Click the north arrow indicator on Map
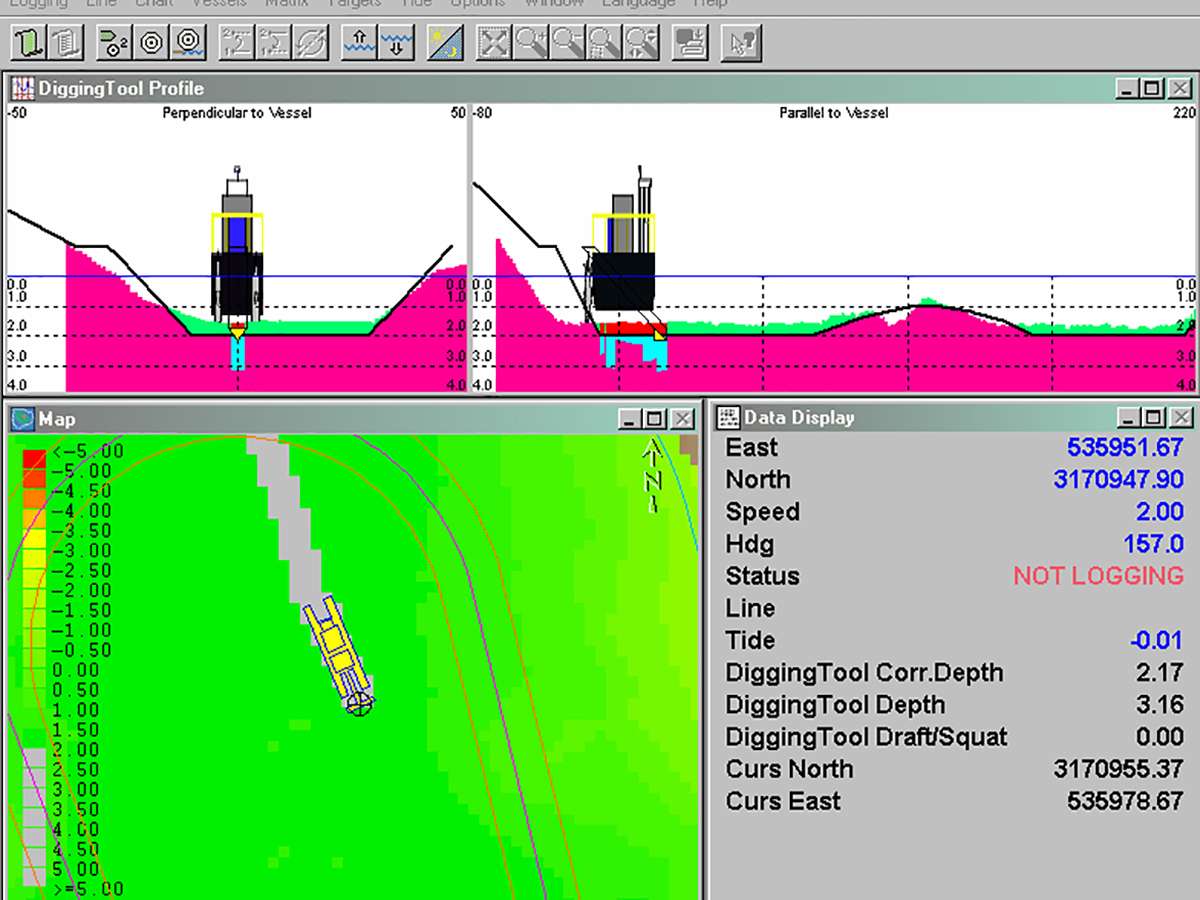This screenshot has width=1200, height=900. point(654,476)
